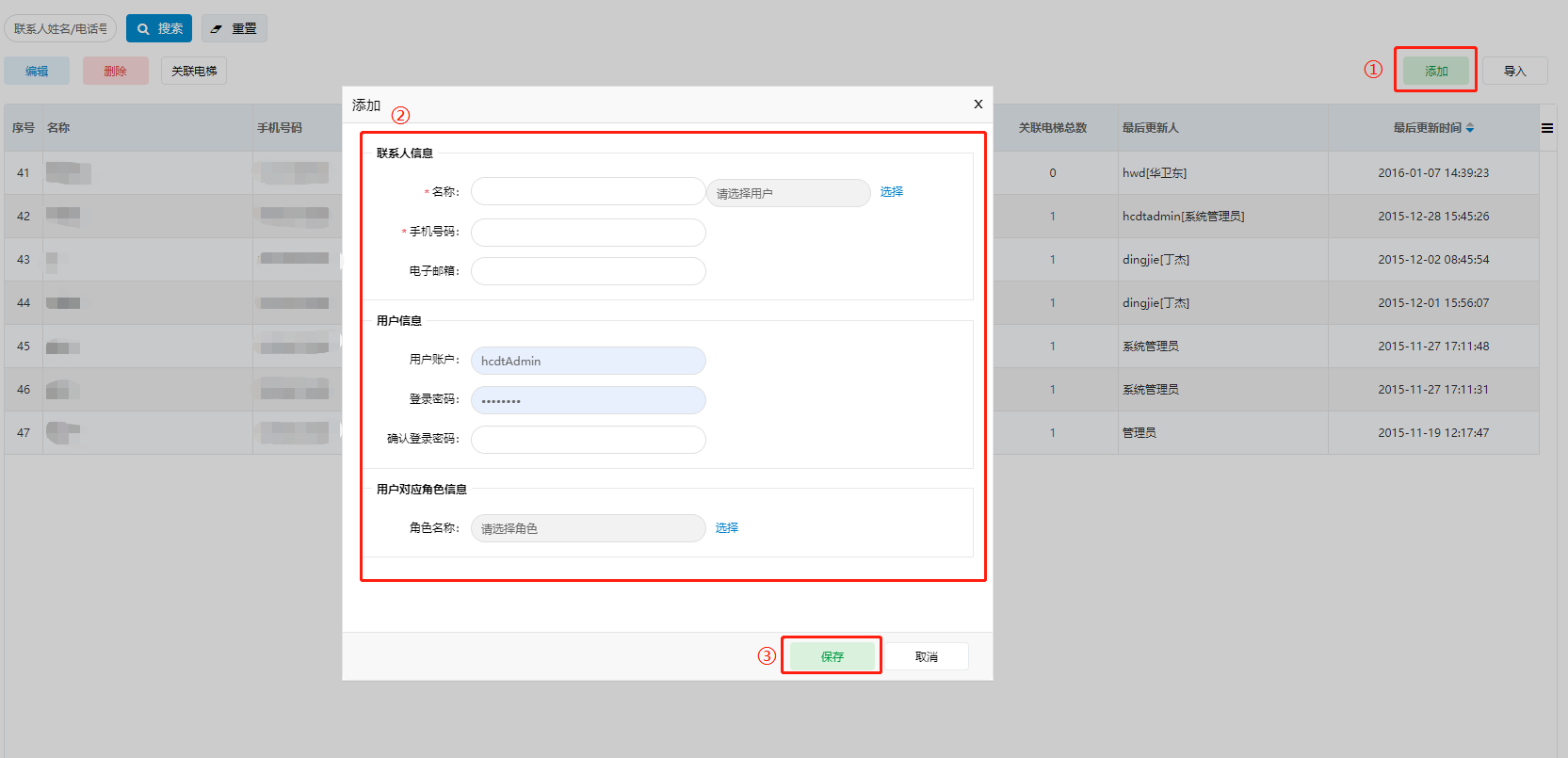The height and width of the screenshot is (758, 1568).
Task: Focus the 名称 input field
Action: pyautogui.click(x=589, y=191)
